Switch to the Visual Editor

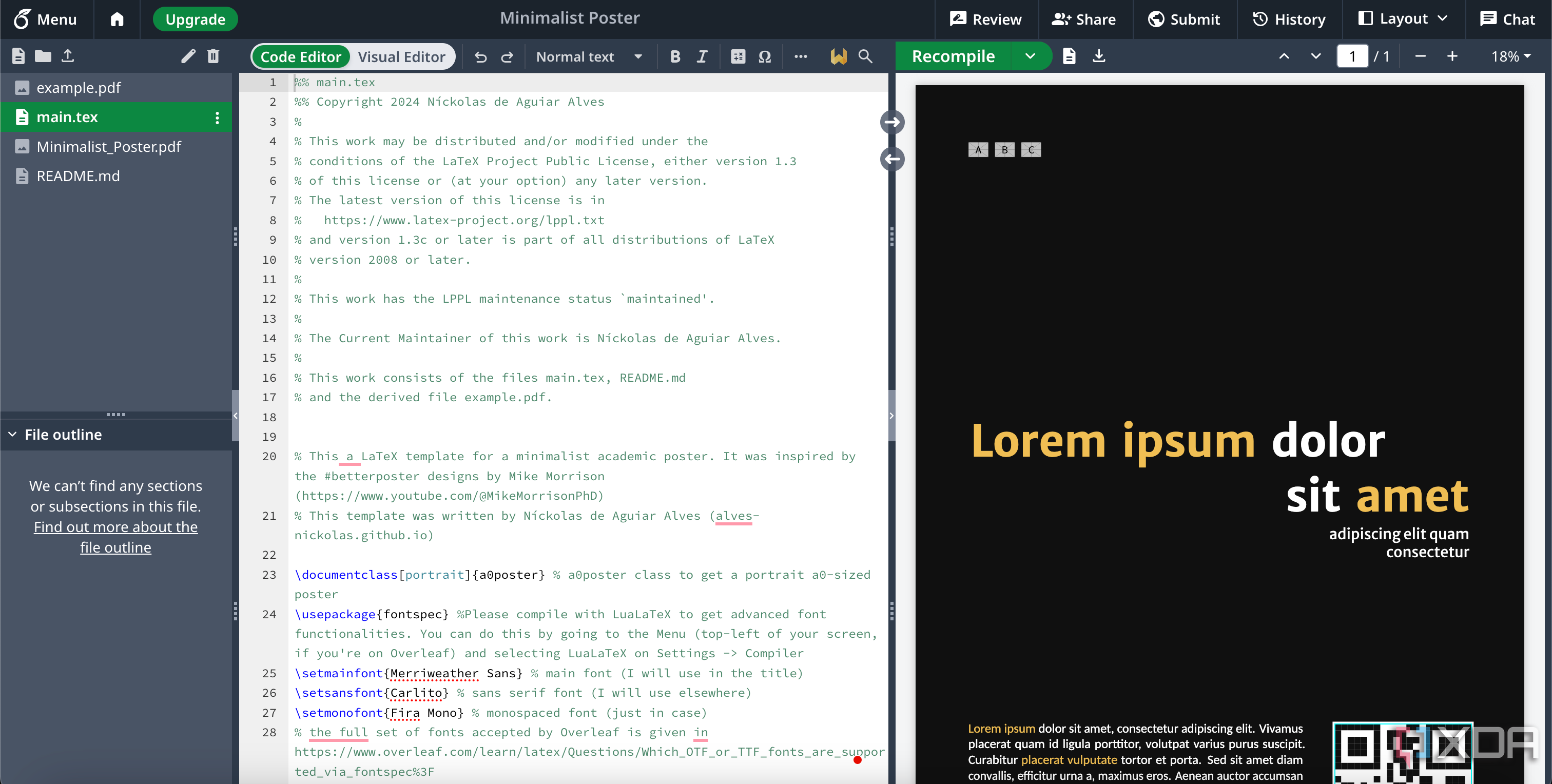point(402,56)
